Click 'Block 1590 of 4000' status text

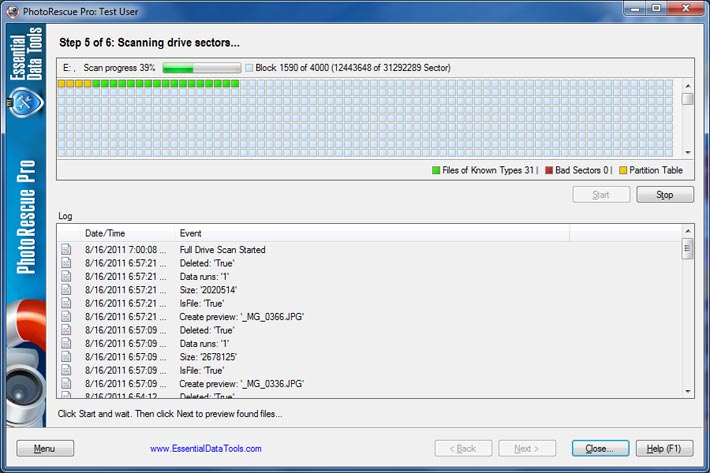[292, 68]
